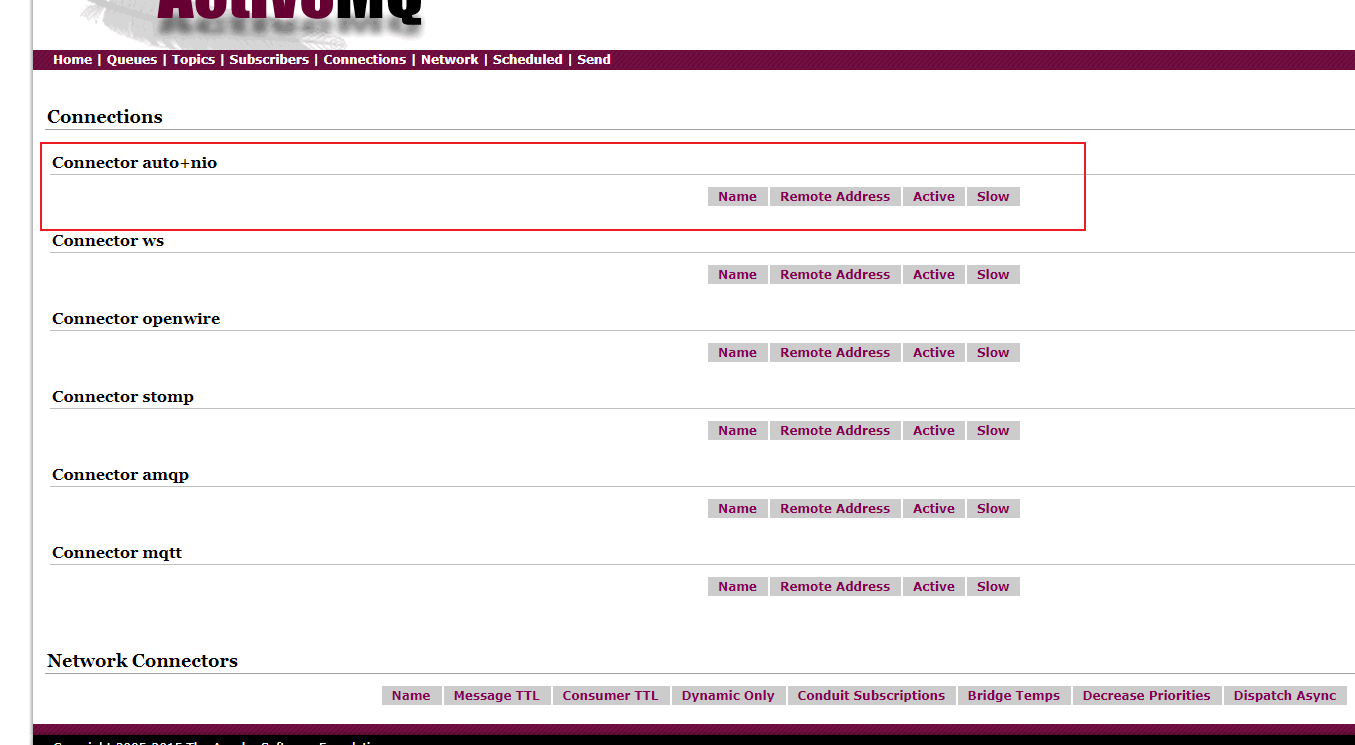Click Name header in Network Connectors table

click(x=411, y=696)
